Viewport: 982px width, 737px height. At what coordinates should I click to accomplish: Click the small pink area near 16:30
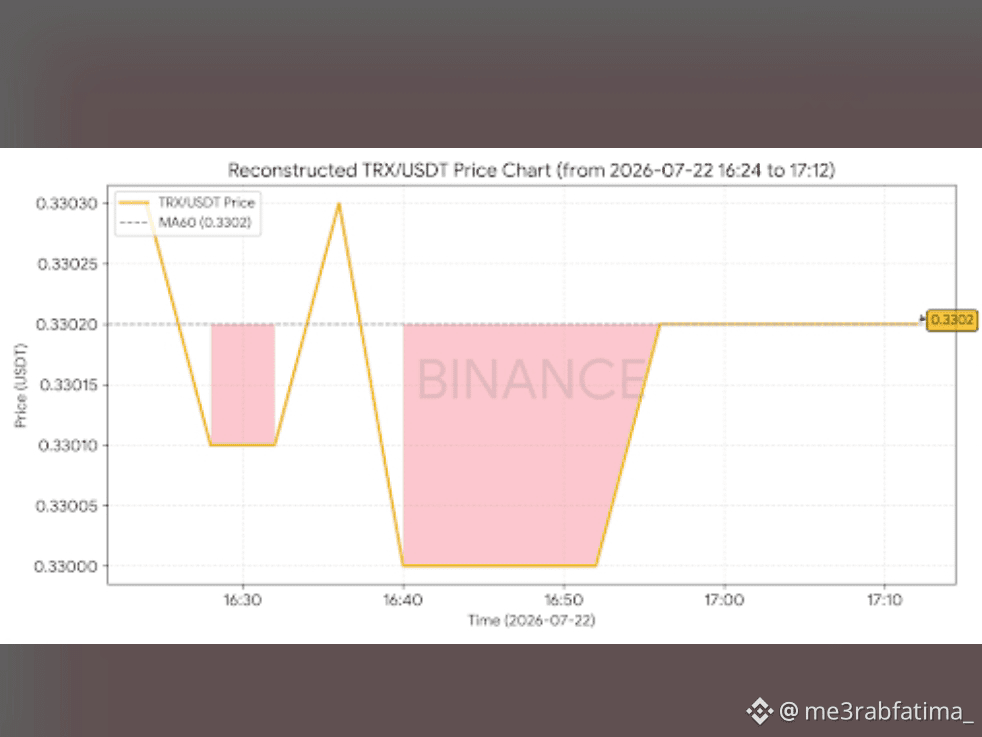point(243,384)
